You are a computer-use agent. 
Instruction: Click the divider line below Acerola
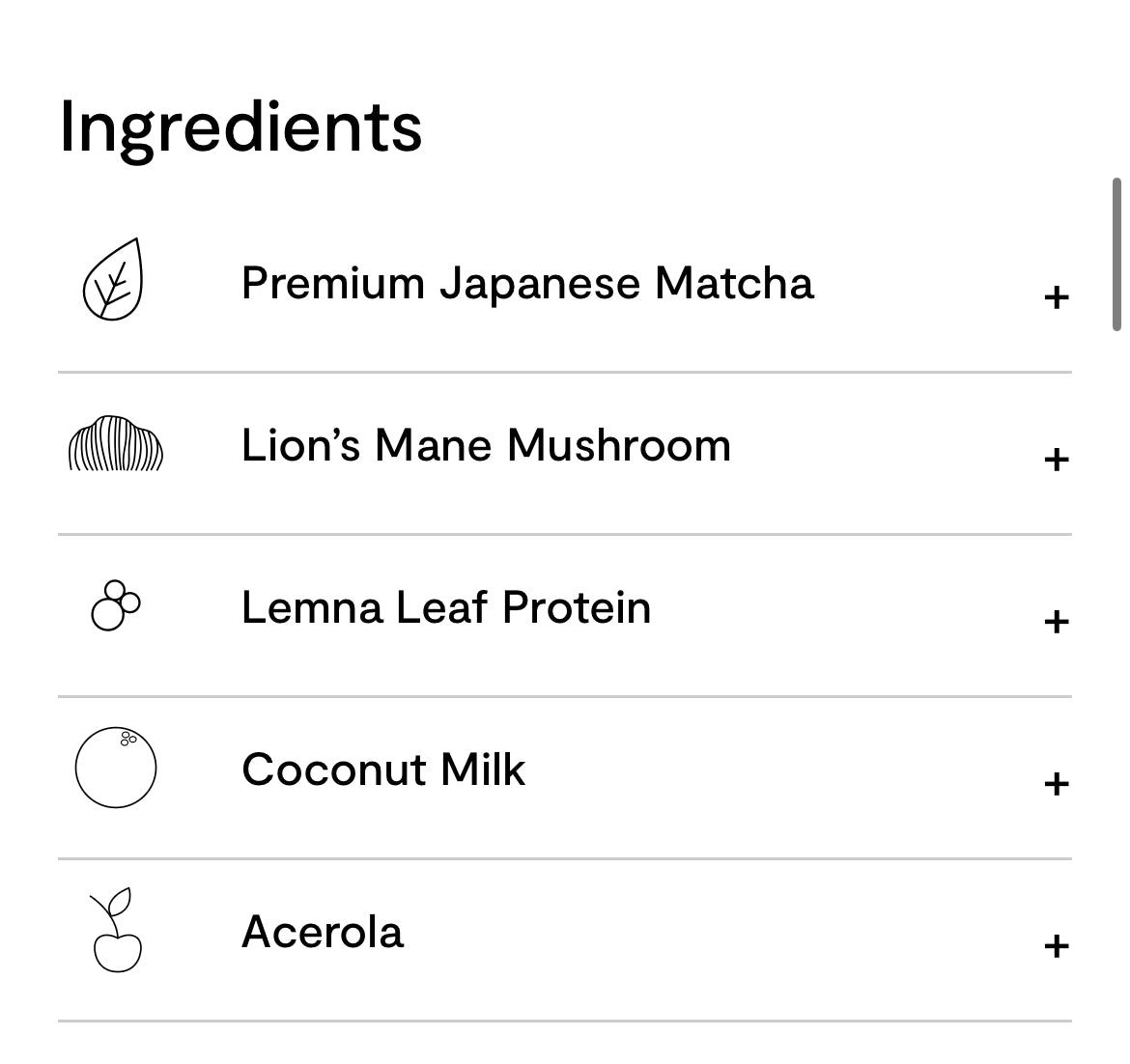(x=565, y=1021)
